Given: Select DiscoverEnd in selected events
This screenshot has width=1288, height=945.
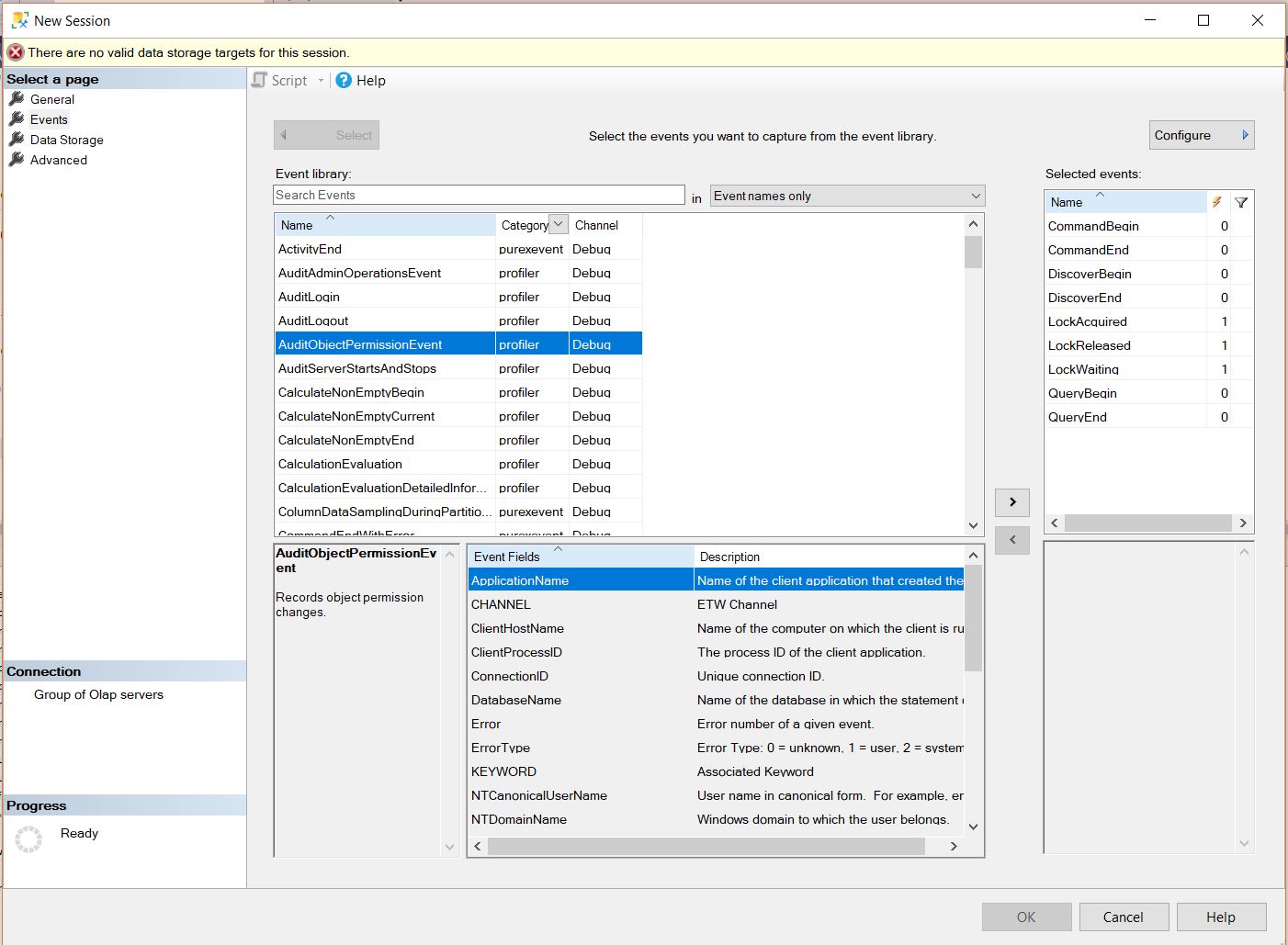Looking at the screenshot, I should [x=1148, y=298].
